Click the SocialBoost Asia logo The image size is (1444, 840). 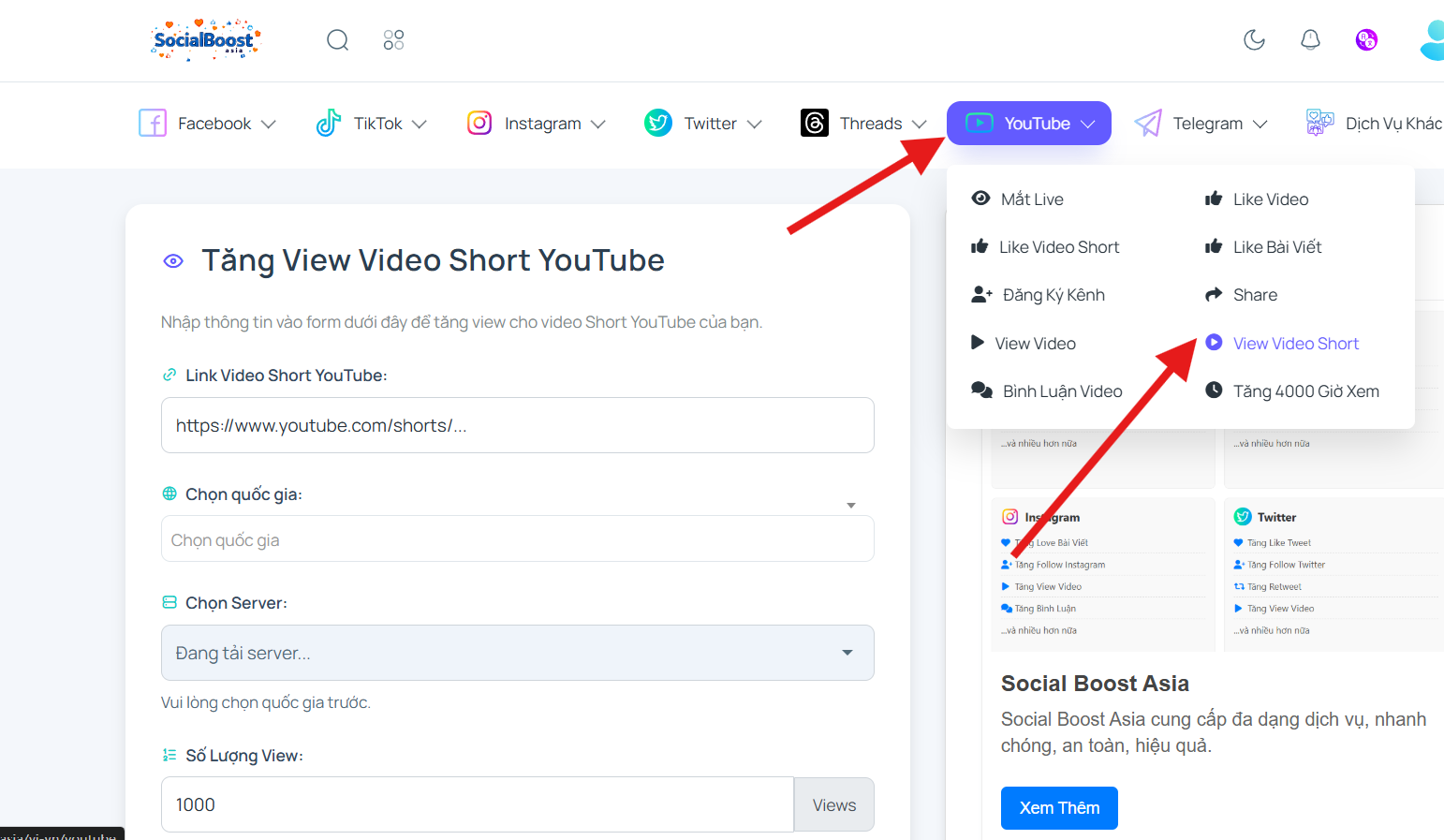pyautogui.click(x=205, y=39)
